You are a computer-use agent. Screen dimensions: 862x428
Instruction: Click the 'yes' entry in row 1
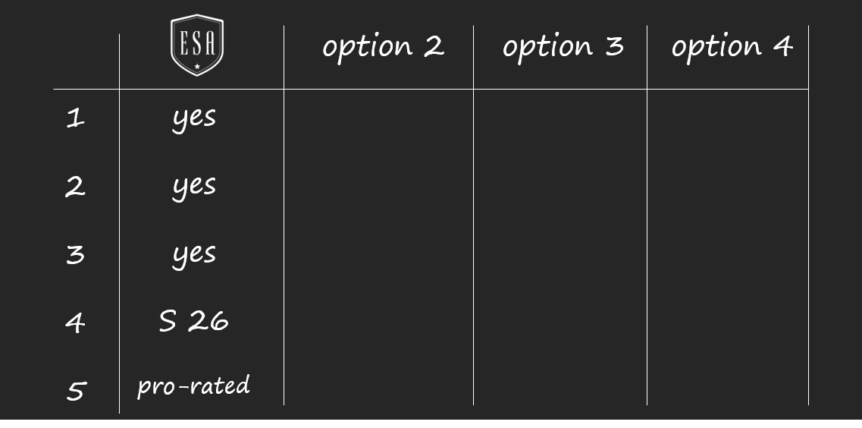pyautogui.click(x=194, y=119)
